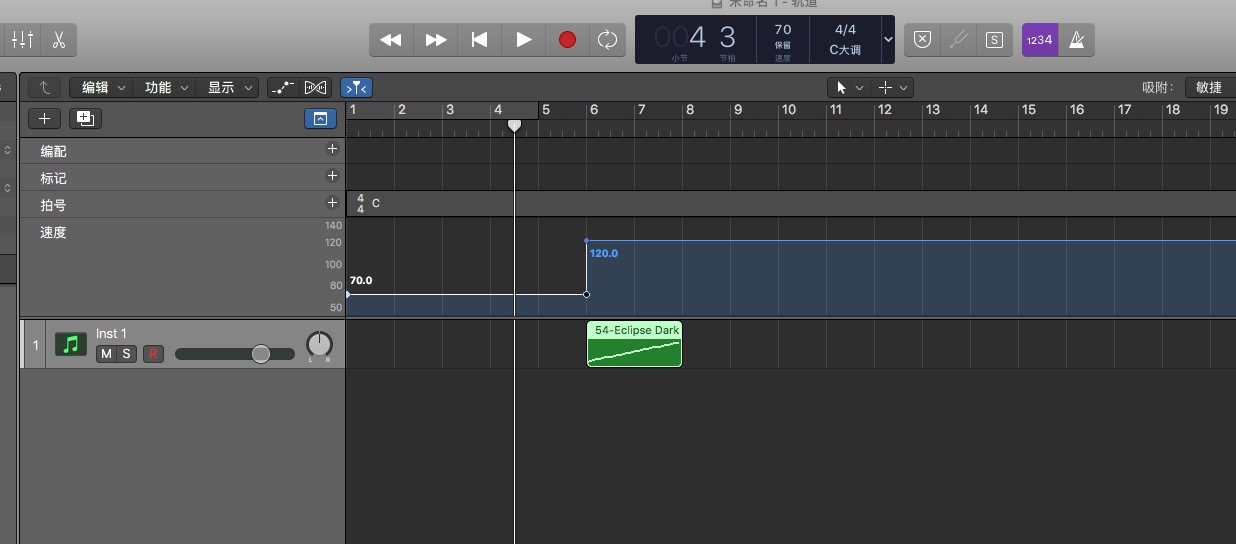1236x544 pixels.
Task: Open the left-click Pointer tool menu
Action: coord(849,87)
